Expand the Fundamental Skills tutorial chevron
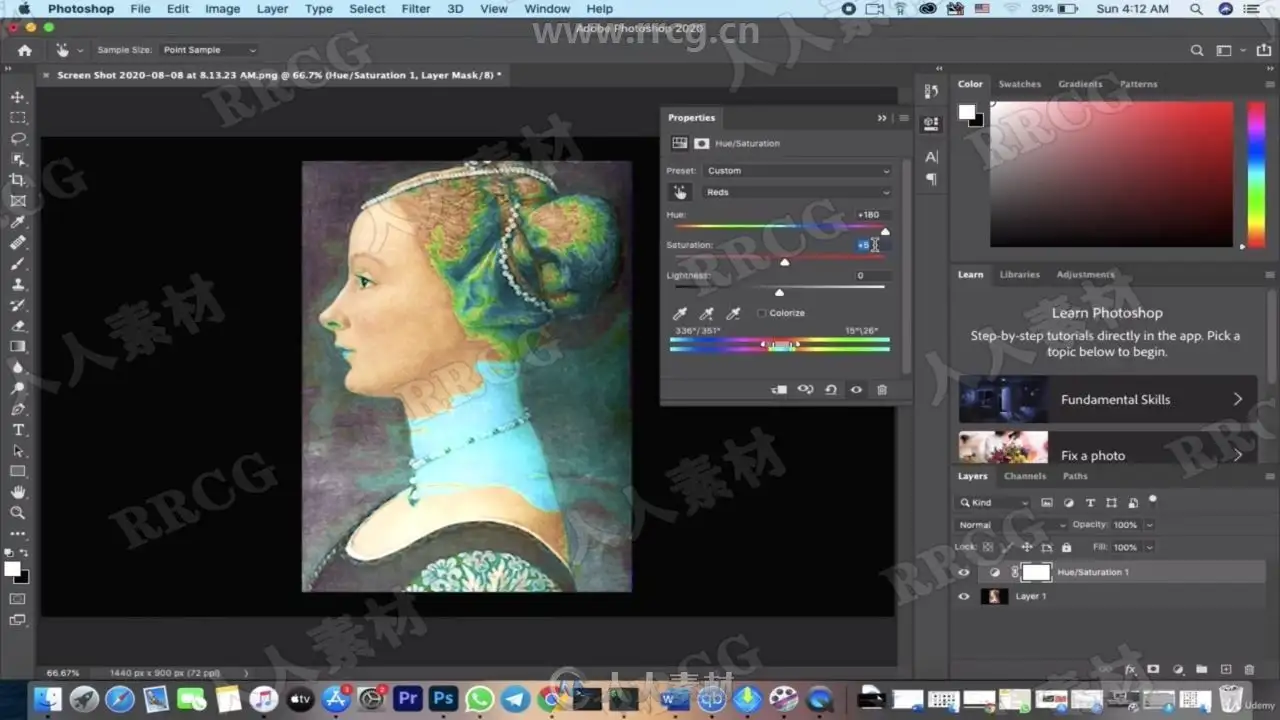Screen dimensions: 1280x720 [x=1238, y=399]
